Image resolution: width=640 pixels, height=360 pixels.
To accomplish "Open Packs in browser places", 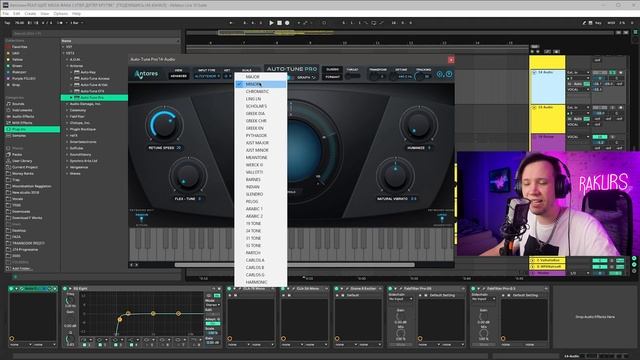I will (32, 154).
